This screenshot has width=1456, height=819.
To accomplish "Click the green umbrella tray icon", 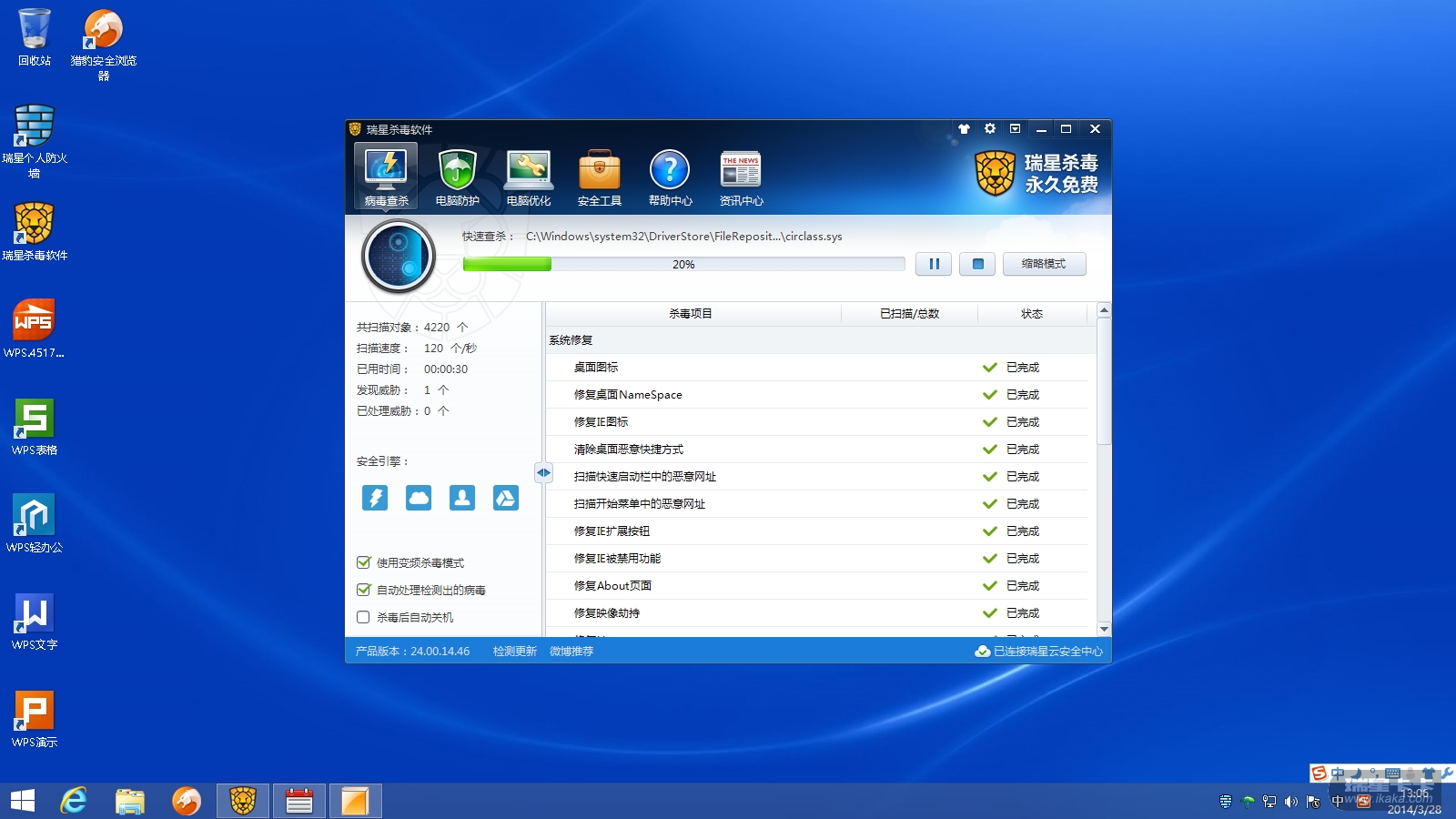I will 1248,802.
